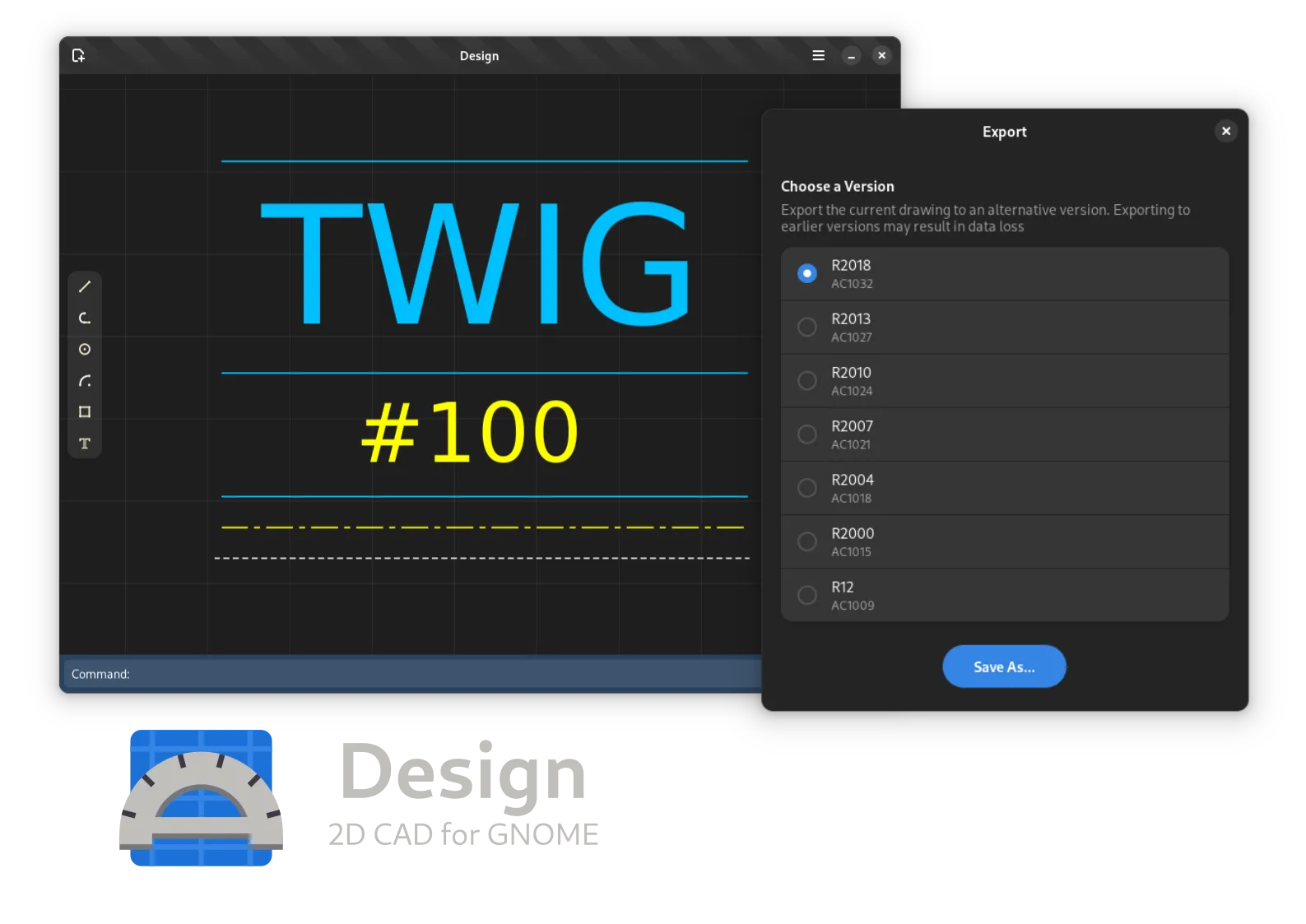
Task: Choose R2004 AC1018 version
Action: (1004, 488)
